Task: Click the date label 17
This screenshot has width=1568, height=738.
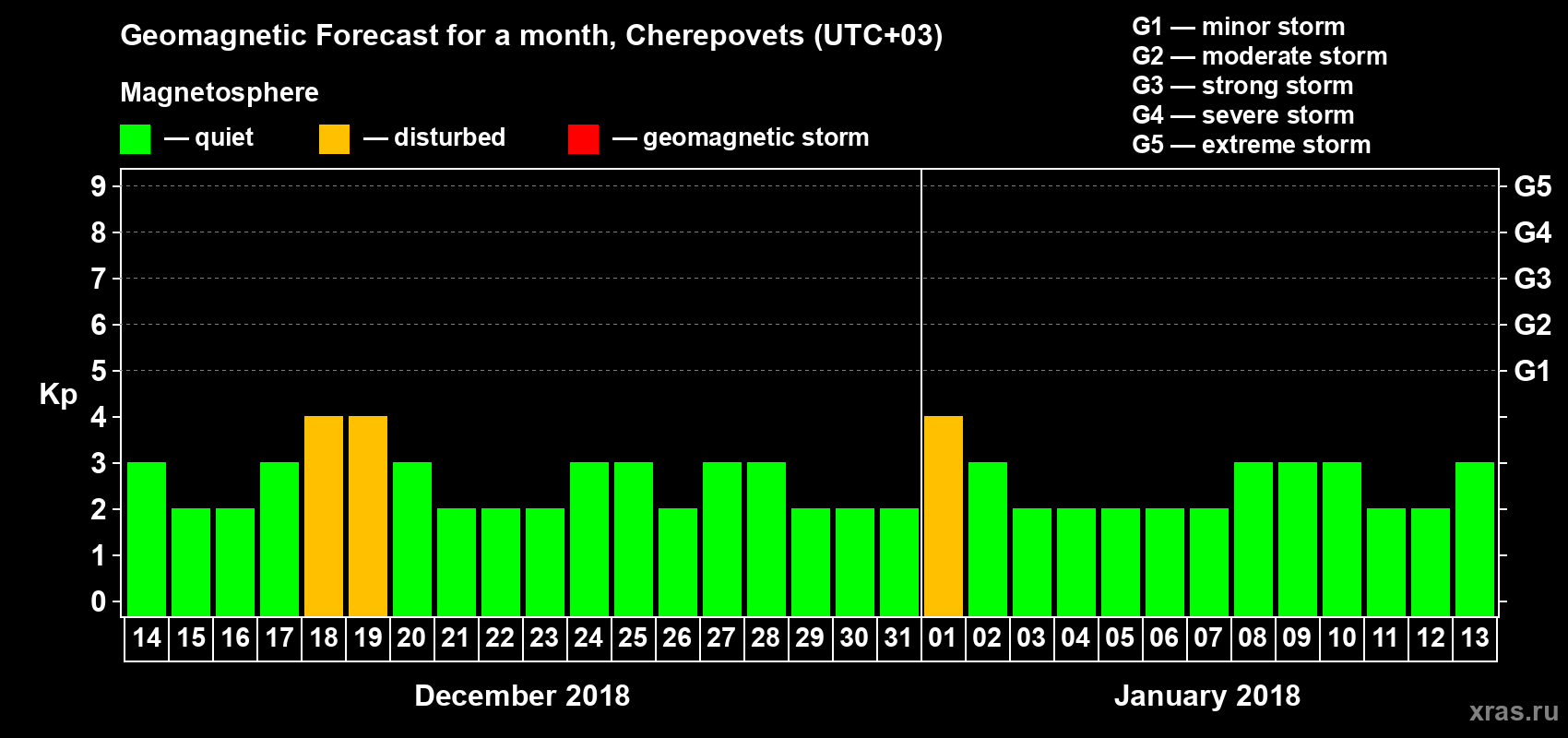Action: (x=279, y=637)
